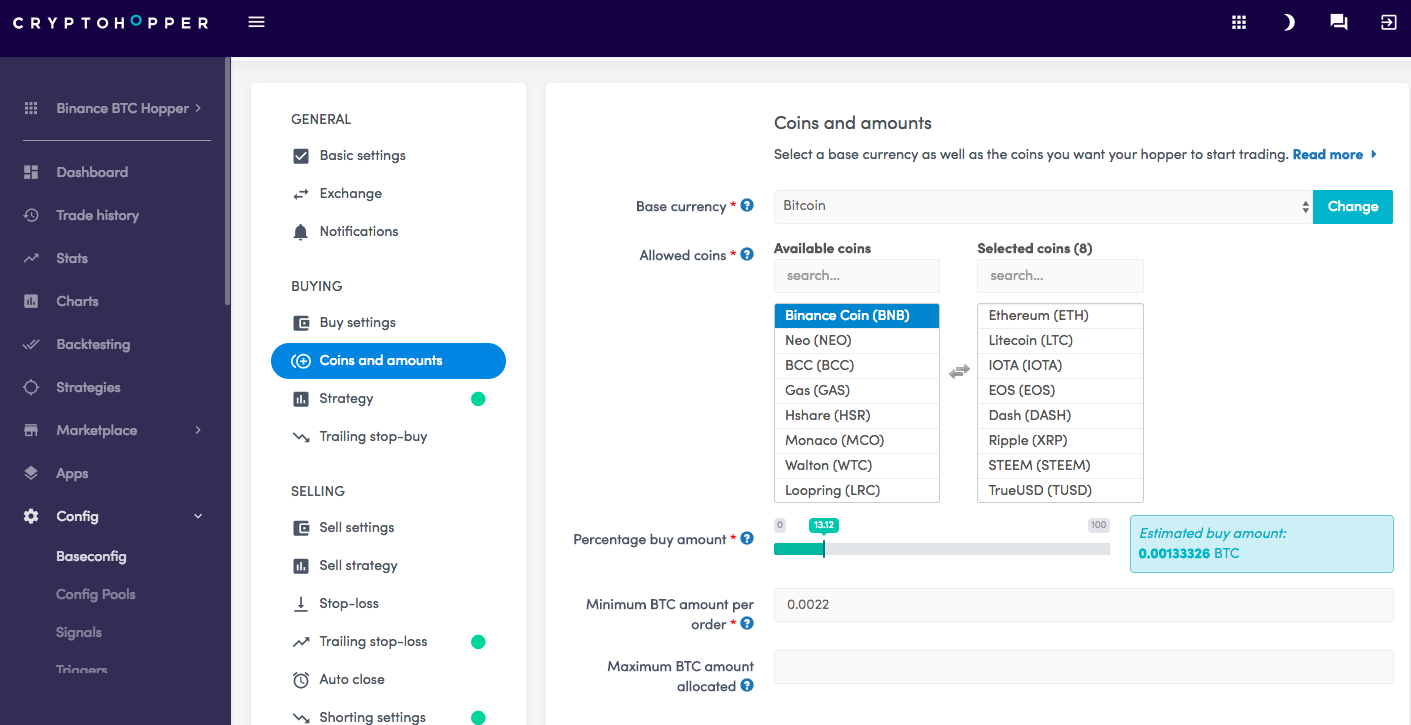
Task: Click the Cryptohopper logo
Action: point(111,22)
